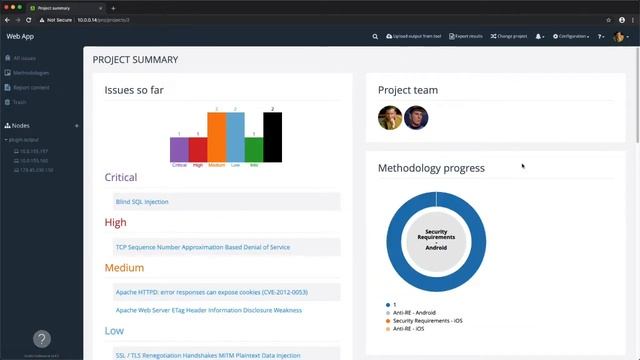Screen dimensions: 640x360
Task: Click the black bar in issues chart
Action: pos(273,137)
